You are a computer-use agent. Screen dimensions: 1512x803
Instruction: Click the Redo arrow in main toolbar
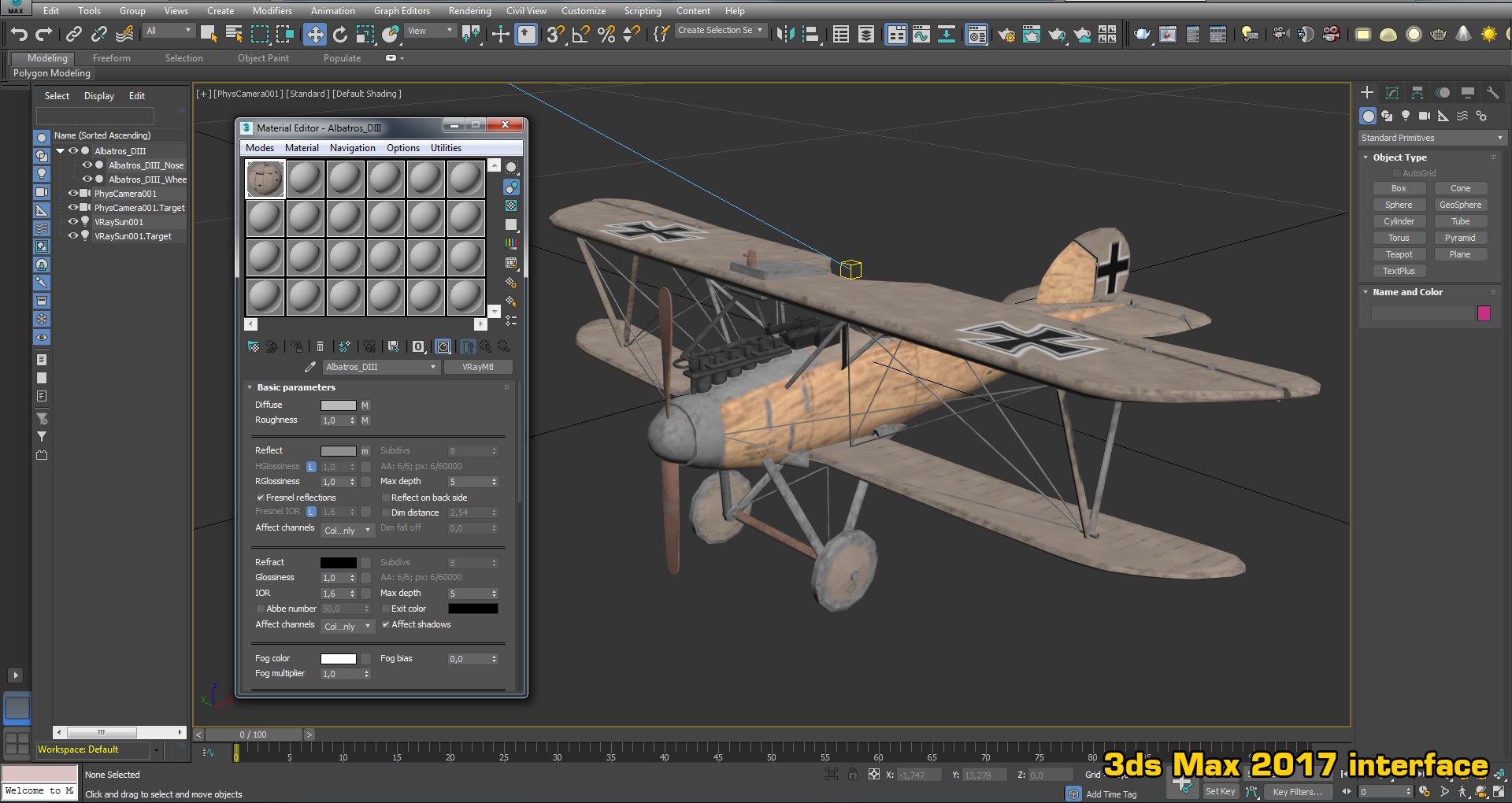coord(44,33)
